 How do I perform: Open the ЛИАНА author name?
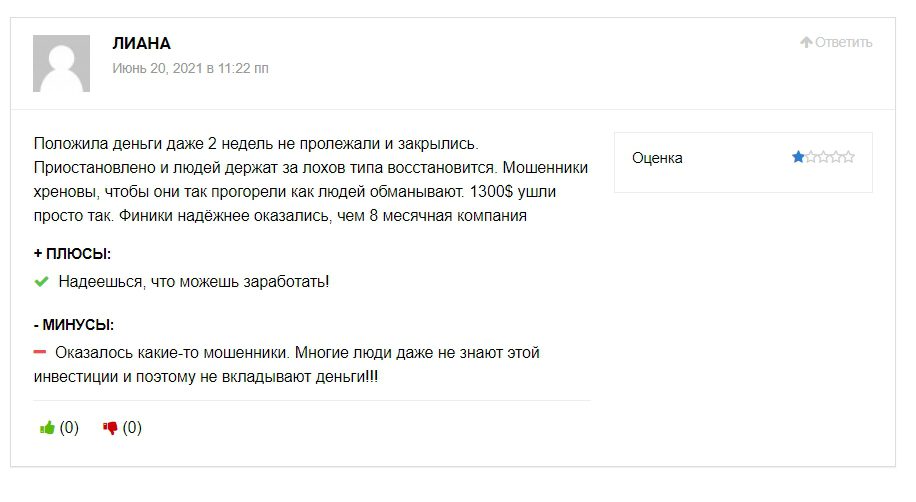tap(141, 44)
